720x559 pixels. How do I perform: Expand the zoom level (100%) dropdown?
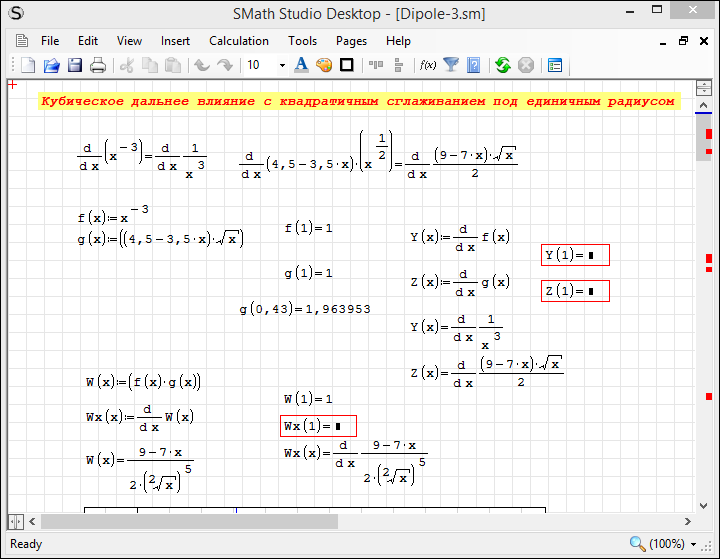click(x=693, y=544)
